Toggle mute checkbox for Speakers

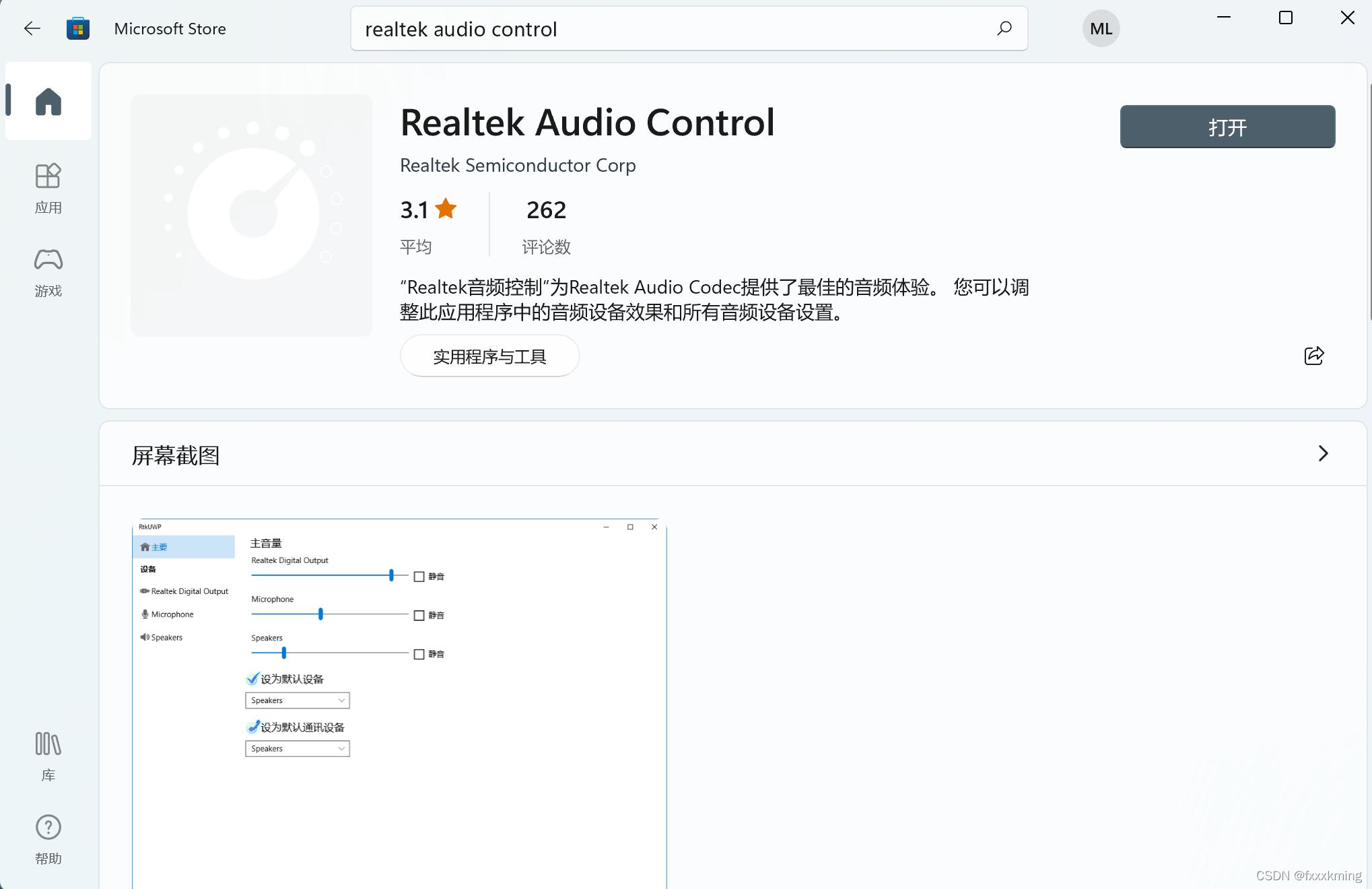(x=419, y=654)
